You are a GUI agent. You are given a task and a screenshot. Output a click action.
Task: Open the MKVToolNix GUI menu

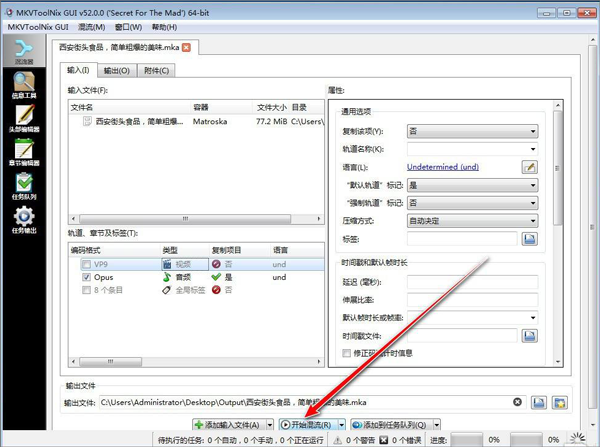38,27
